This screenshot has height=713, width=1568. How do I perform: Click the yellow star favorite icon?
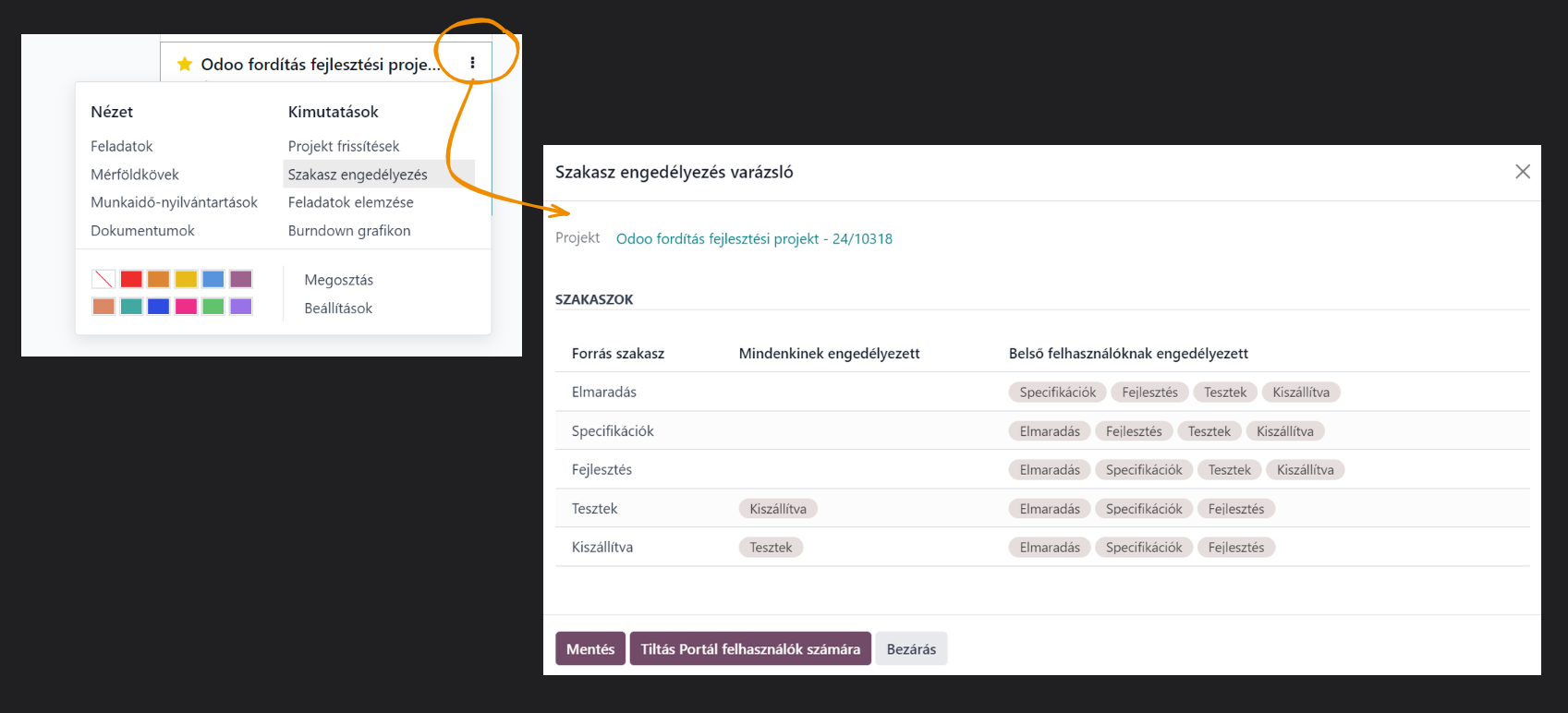coord(185,64)
